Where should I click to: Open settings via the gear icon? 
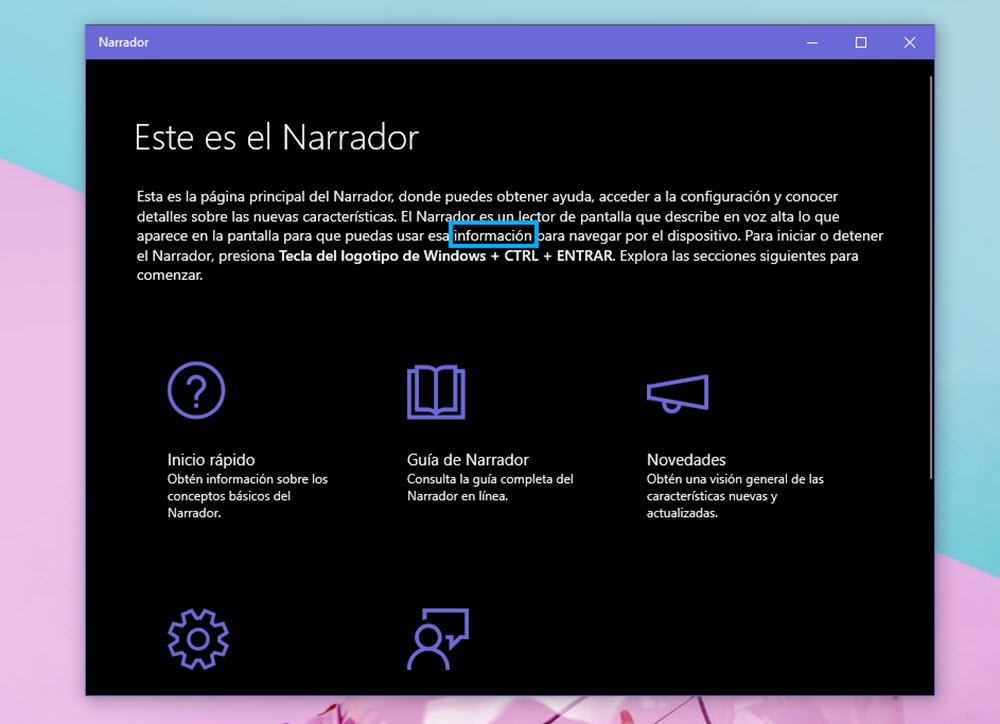click(x=197, y=639)
